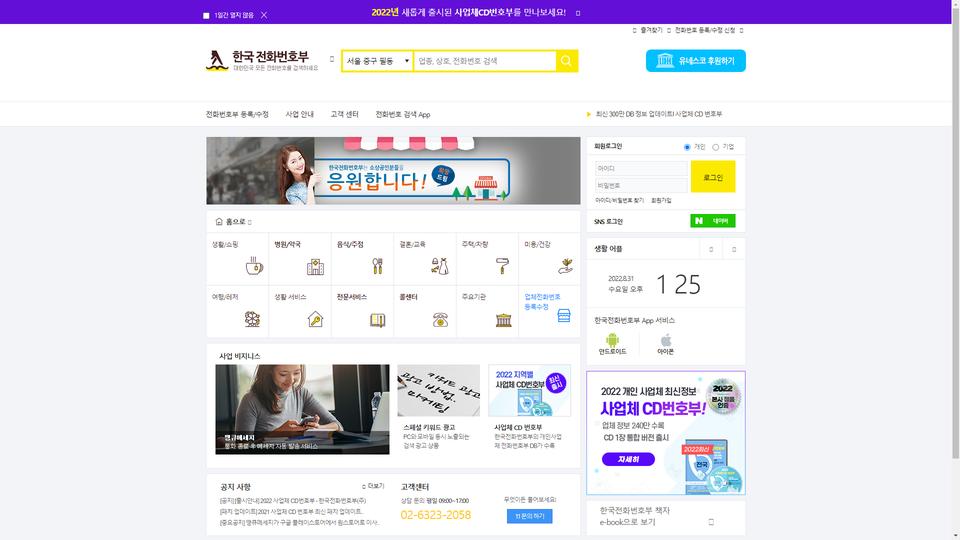960x540 pixels.
Task: Open the 음식/주점 spoon and fork icon
Action: 378,266
